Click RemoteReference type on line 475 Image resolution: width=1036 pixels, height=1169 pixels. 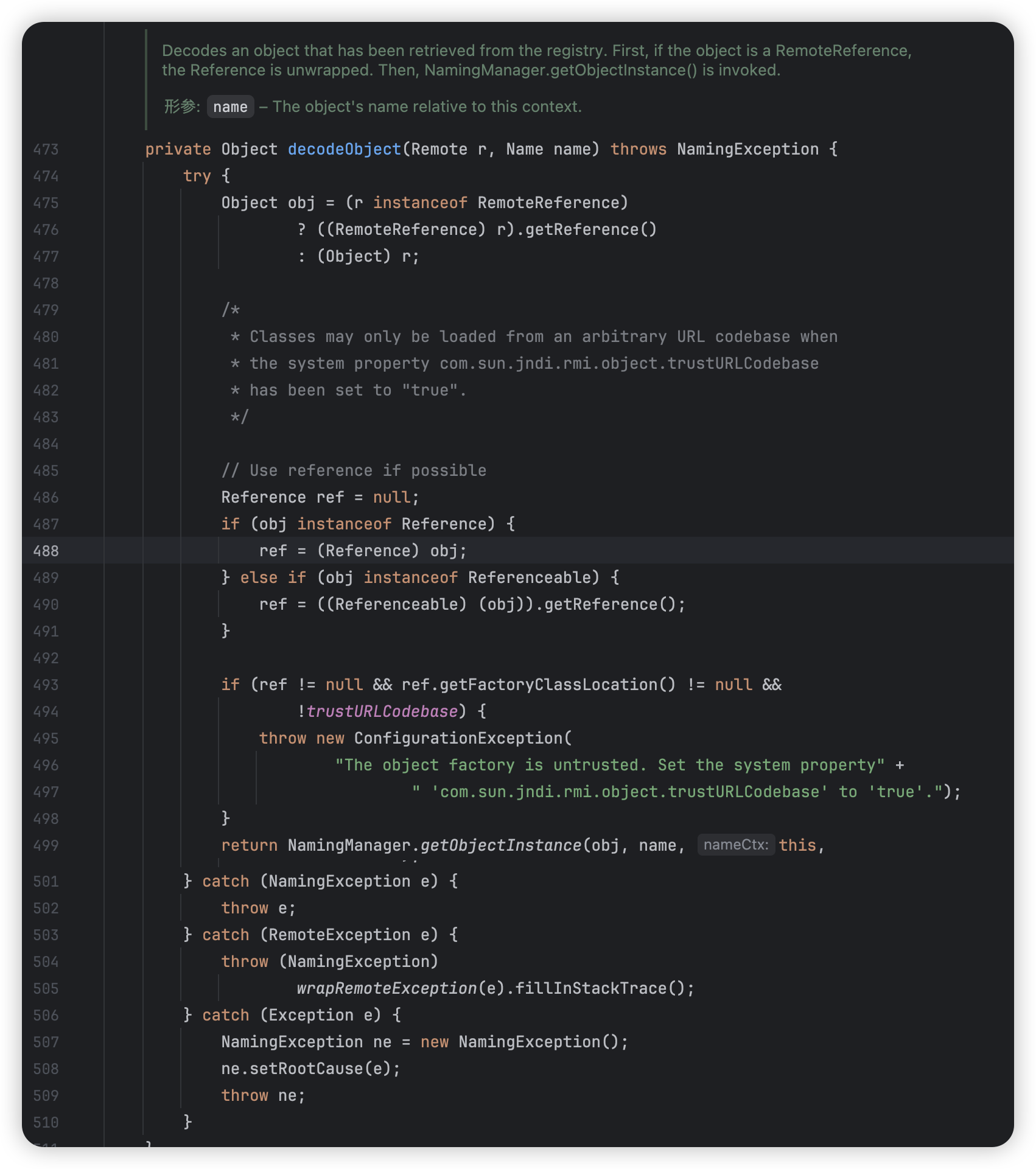(548, 203)
